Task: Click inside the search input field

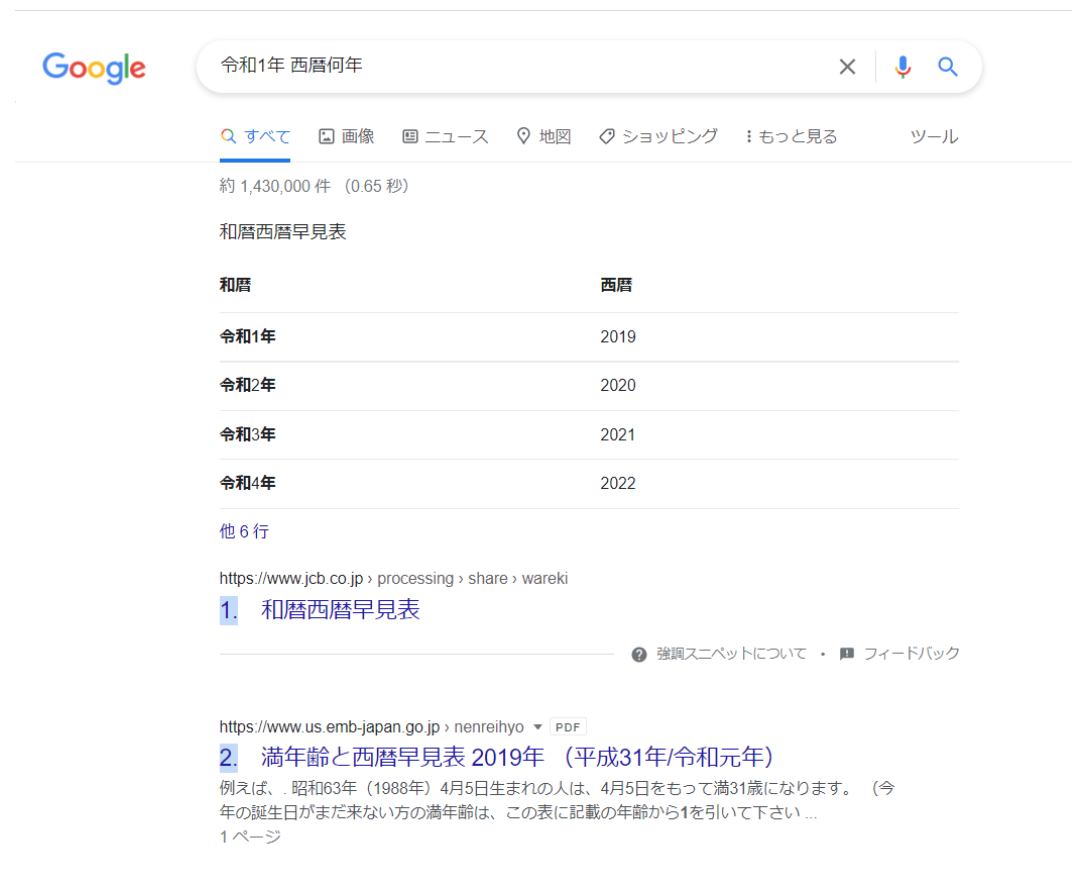Action: pyautogui.click(x=520, y=67)
